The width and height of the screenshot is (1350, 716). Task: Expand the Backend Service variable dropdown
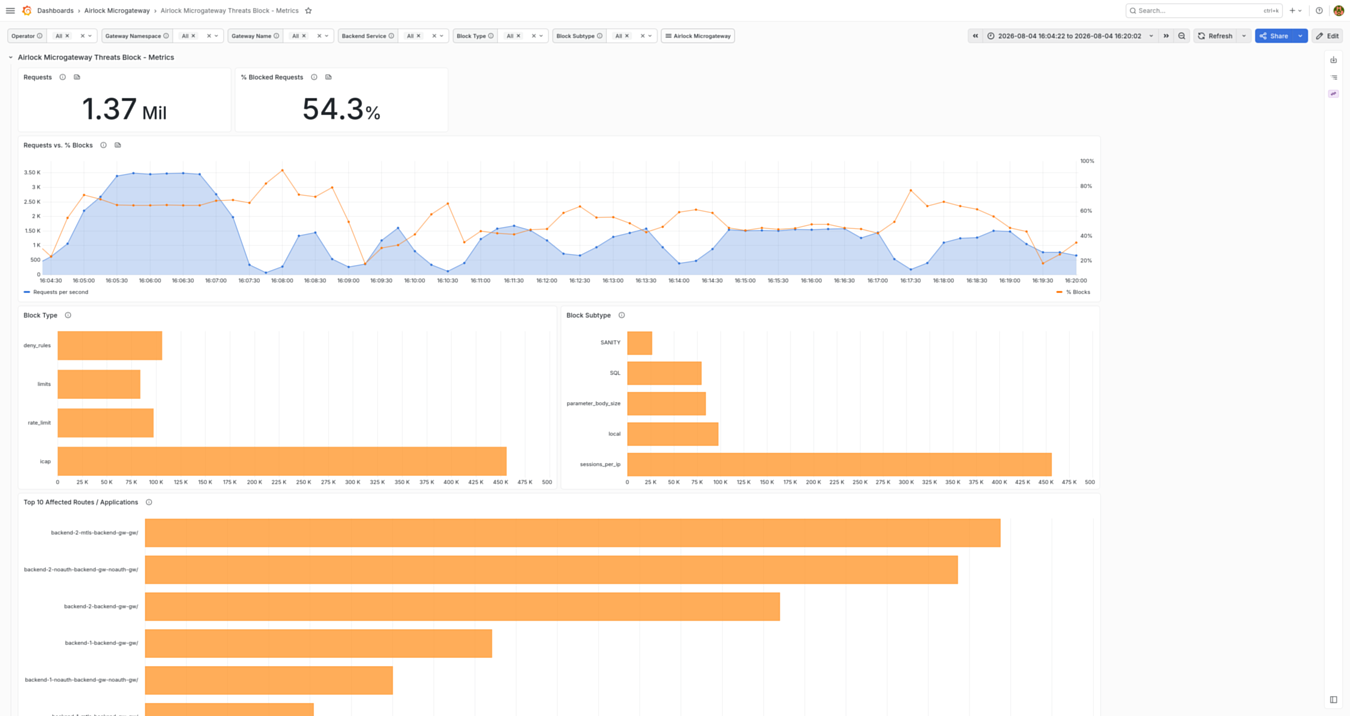pyautogui.click(x=441, y=36)
